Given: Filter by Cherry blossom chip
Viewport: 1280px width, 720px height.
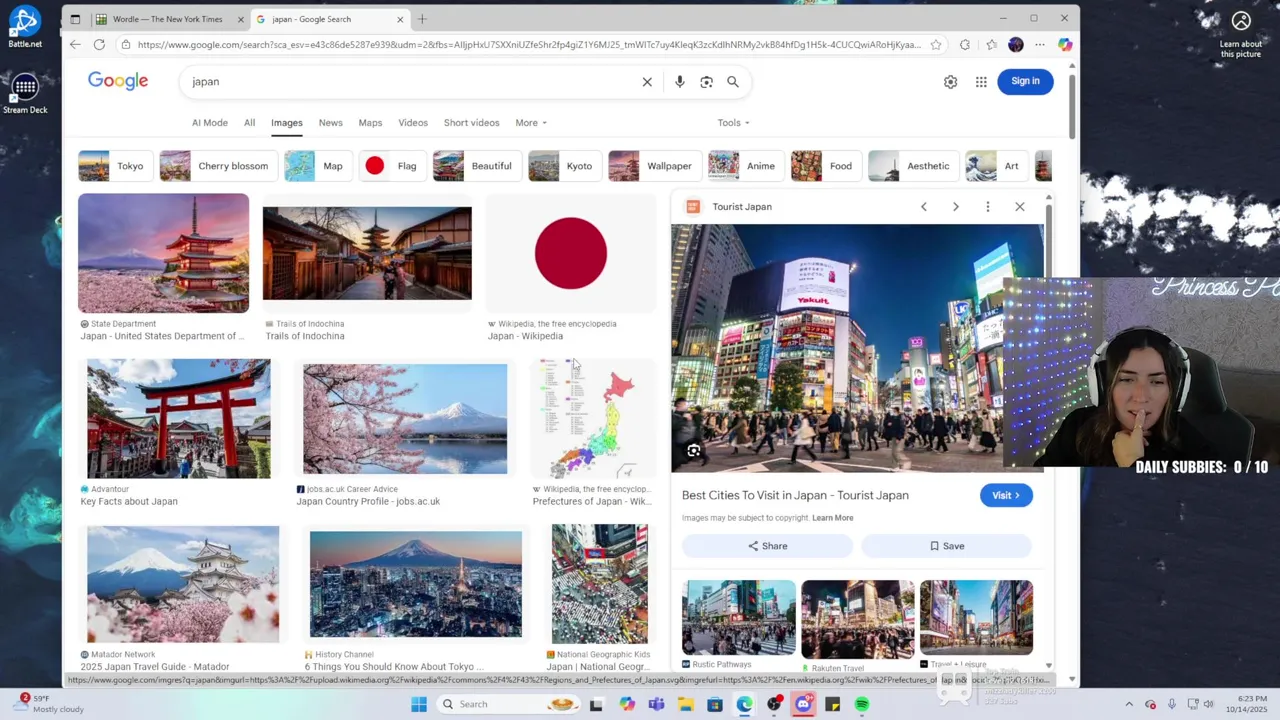Looking at the screenshot, I should pyautogui.click(x=218, y=166).
